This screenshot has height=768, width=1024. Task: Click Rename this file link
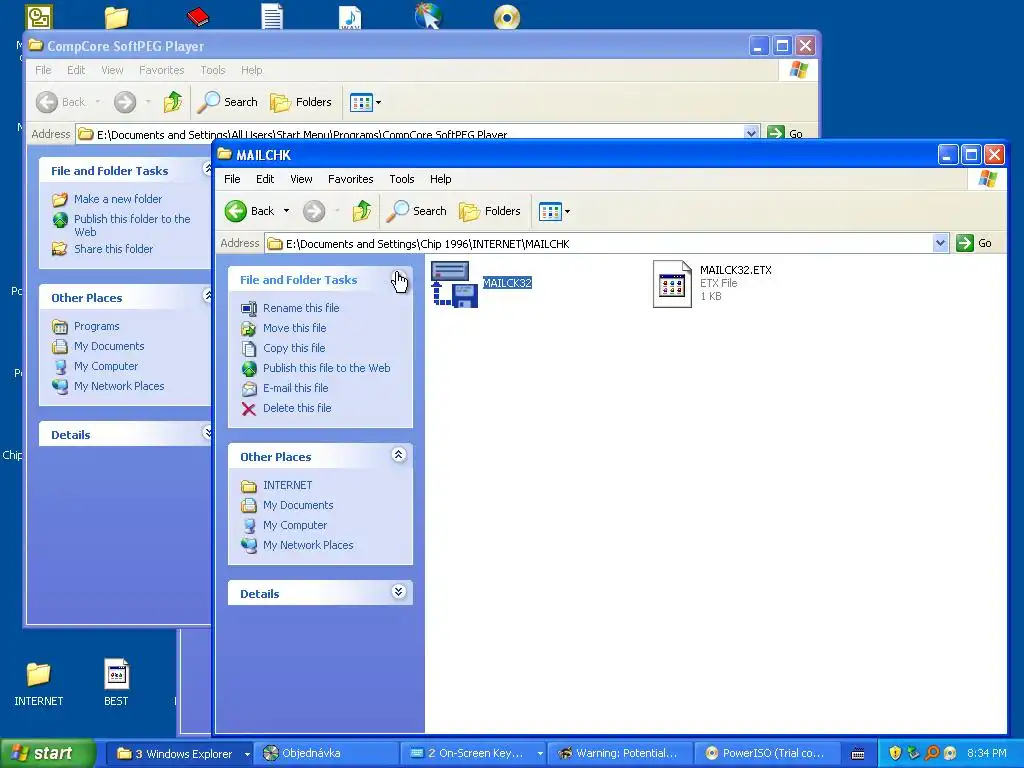[301, 308]
